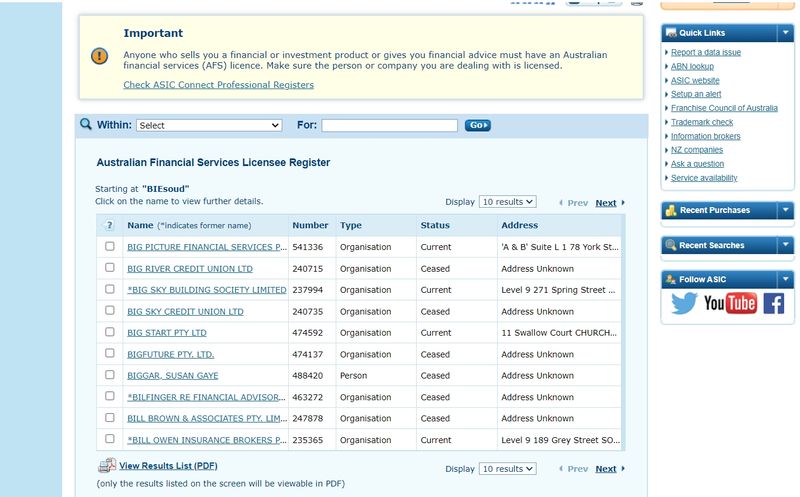Open the YouTube icon under Follow ASIC
800x497 pixels.
tap(730, 303)
